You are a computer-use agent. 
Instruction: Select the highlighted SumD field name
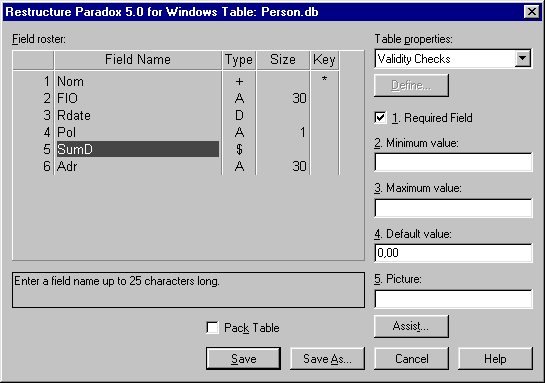pyautogui.click(x=138, y=149)
